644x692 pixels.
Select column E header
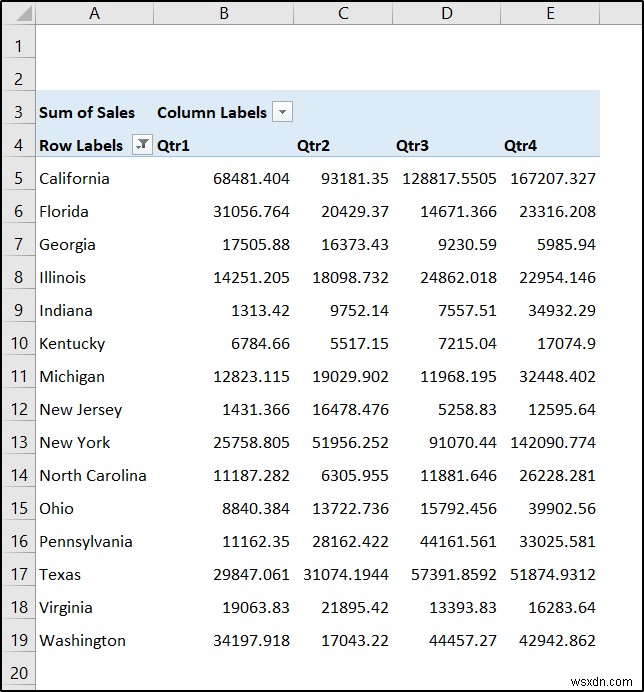(550, 14)
